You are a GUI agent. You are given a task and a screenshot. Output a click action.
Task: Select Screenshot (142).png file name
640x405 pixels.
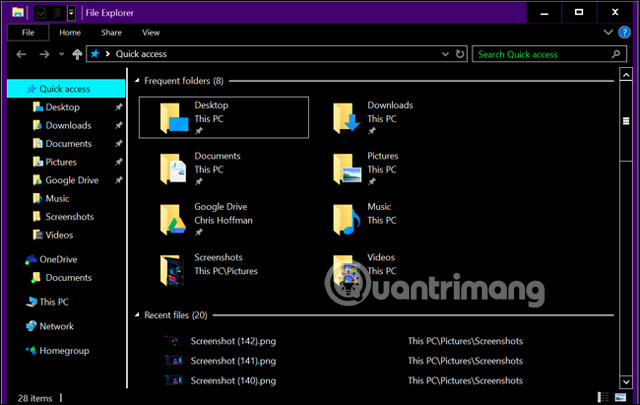point(233,341)
